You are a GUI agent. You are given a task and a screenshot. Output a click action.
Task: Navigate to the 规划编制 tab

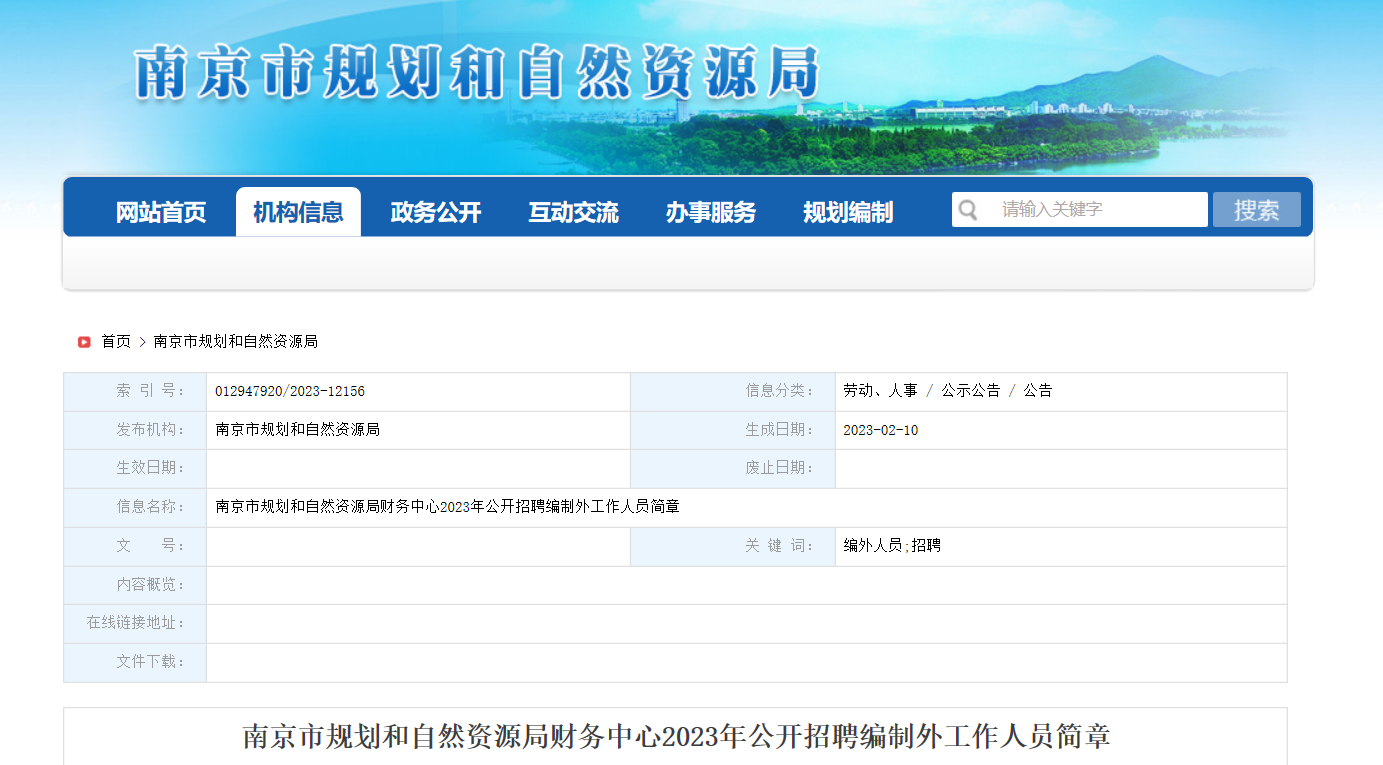point(848,212)
